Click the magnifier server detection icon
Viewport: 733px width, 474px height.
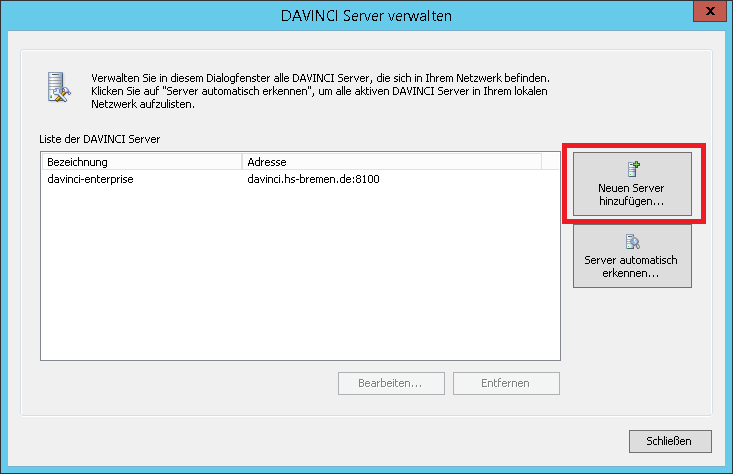[631, 241]
